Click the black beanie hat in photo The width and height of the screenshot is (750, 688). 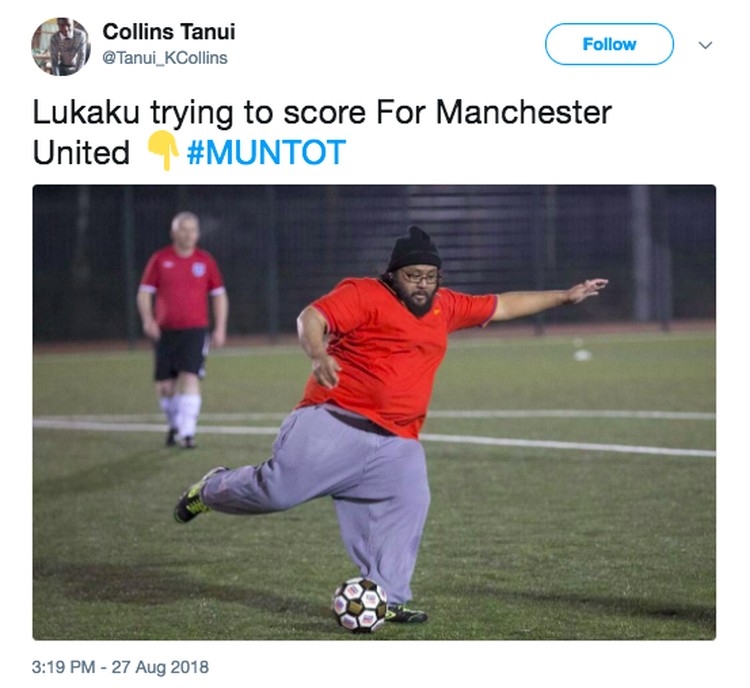[414, 250]
